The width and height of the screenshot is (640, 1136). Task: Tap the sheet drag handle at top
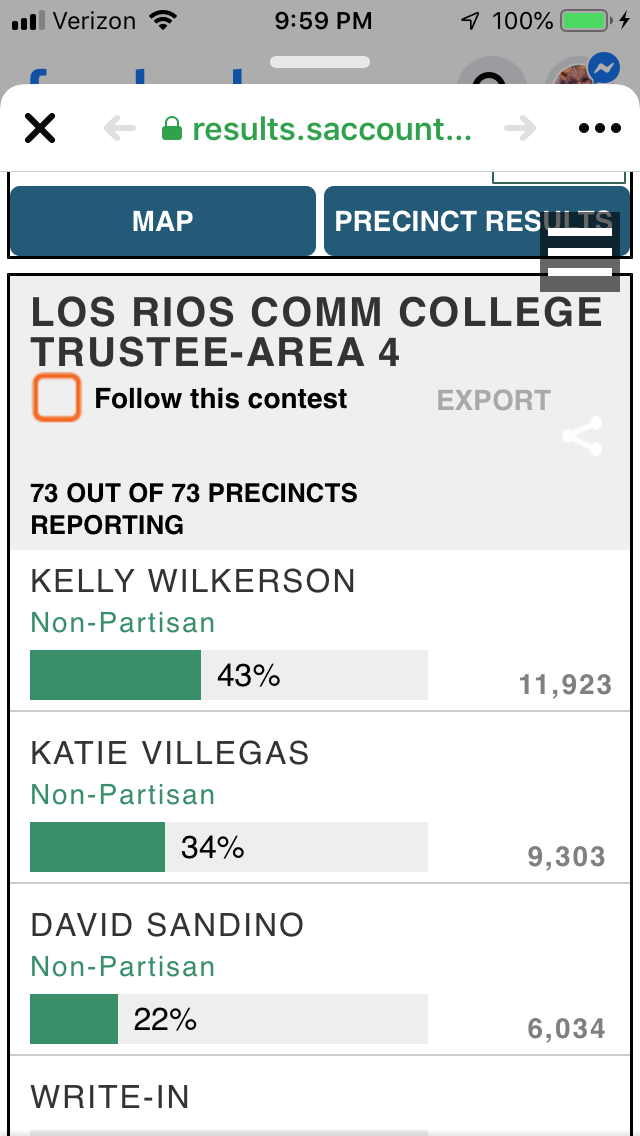point(320,62)
